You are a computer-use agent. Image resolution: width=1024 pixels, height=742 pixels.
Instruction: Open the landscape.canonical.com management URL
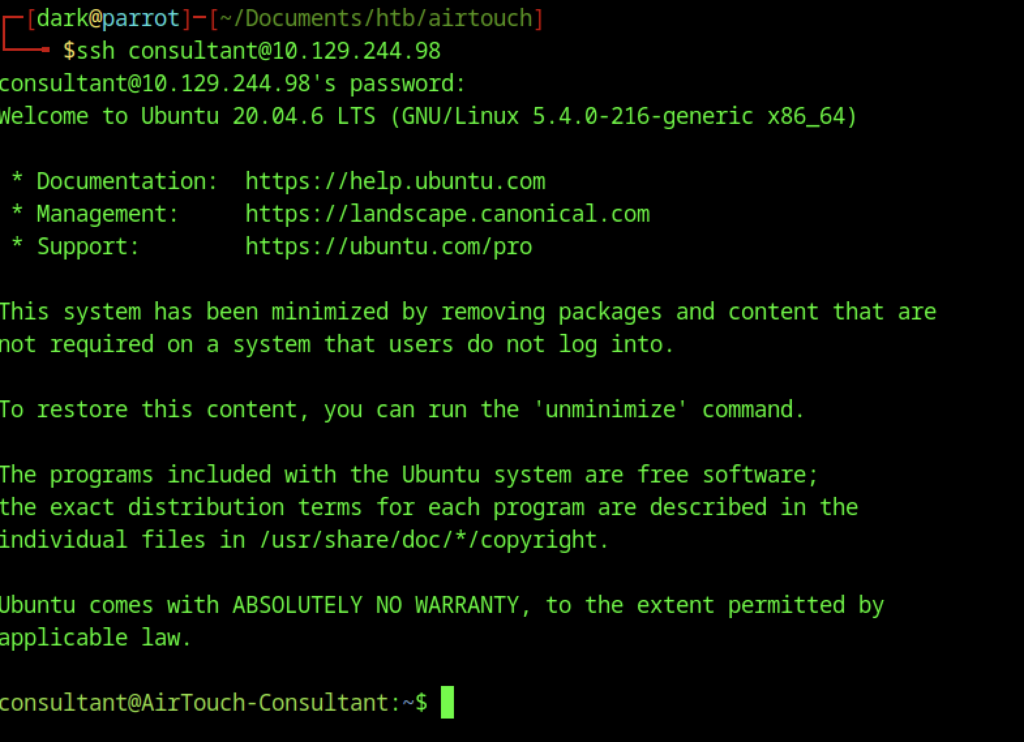(447, 214)
